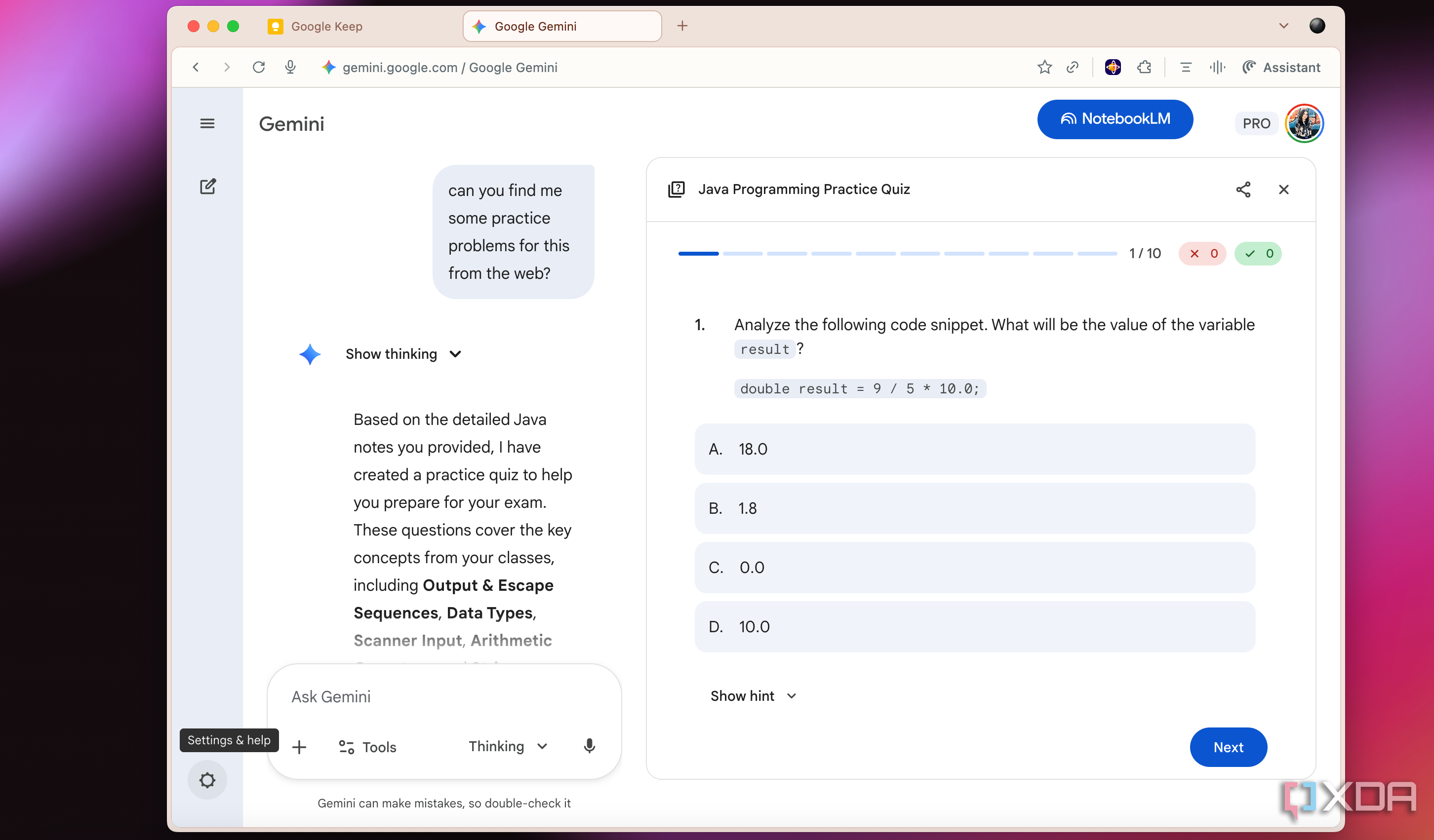Click the browser profile circle icon
This screenshot has width=1434, height=840.
pyautogui.click(x=1317, y=26)
